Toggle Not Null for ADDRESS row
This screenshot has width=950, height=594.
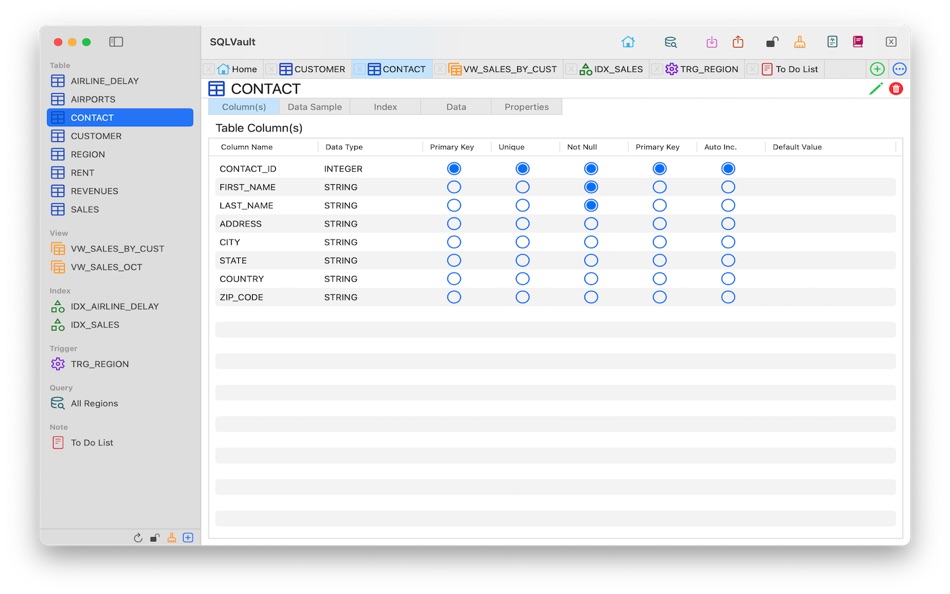[591, 224]
